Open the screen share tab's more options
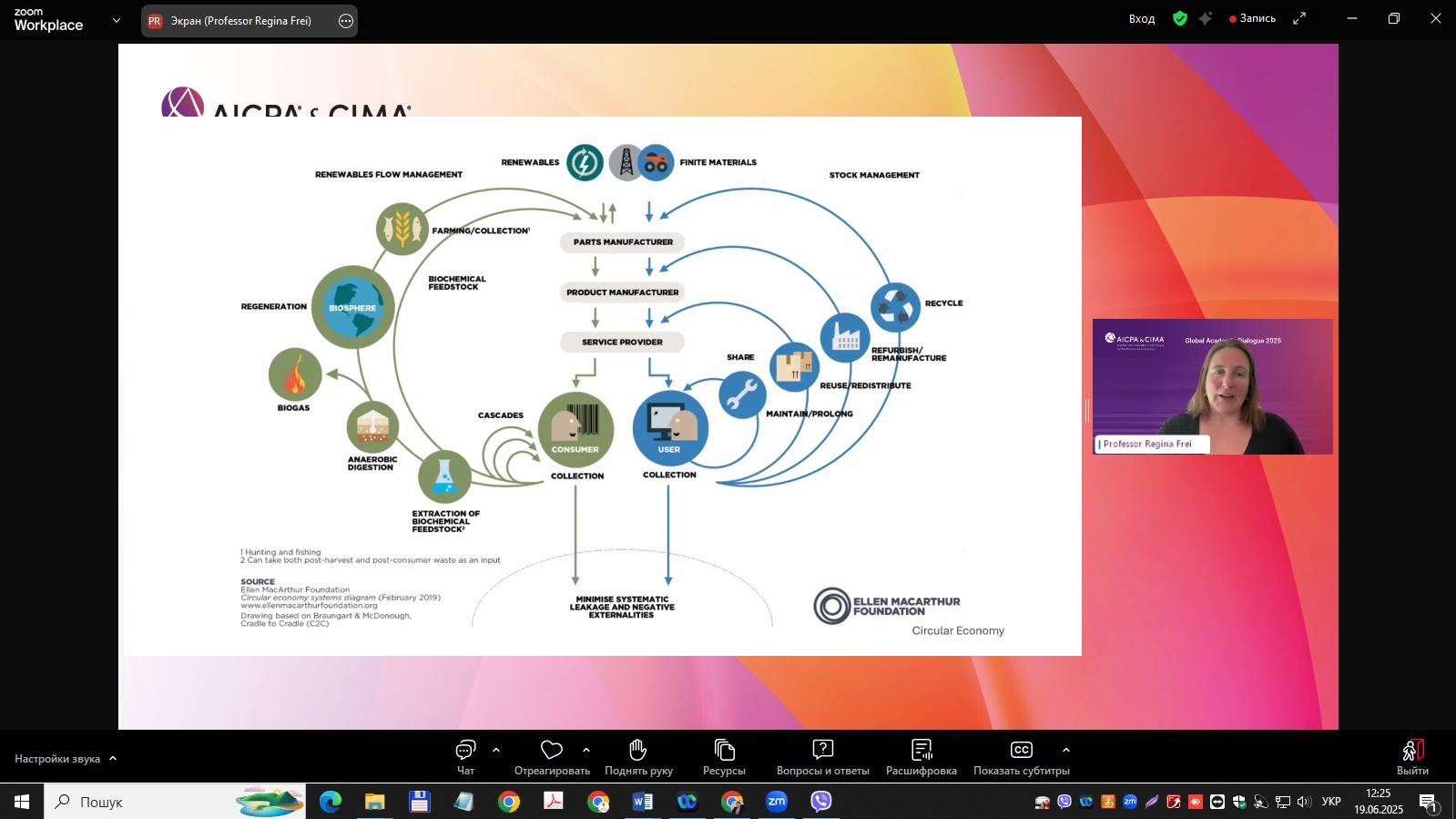The width and height of the screenshot is (1456, 819). coord(346,21)
